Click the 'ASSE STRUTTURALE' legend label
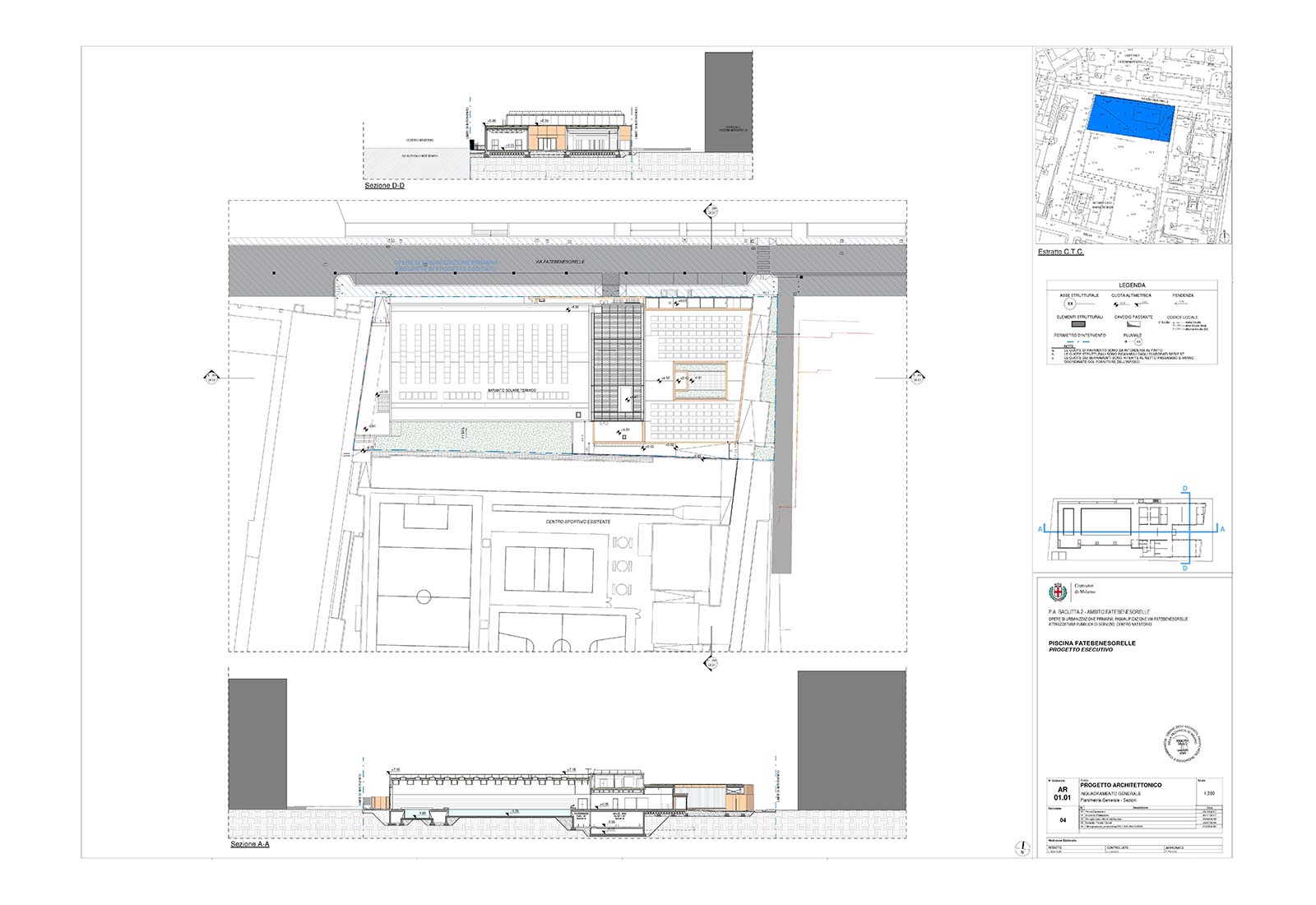Image resolution: width=1316 pixels, height=905 pixels. [1079, 295]
